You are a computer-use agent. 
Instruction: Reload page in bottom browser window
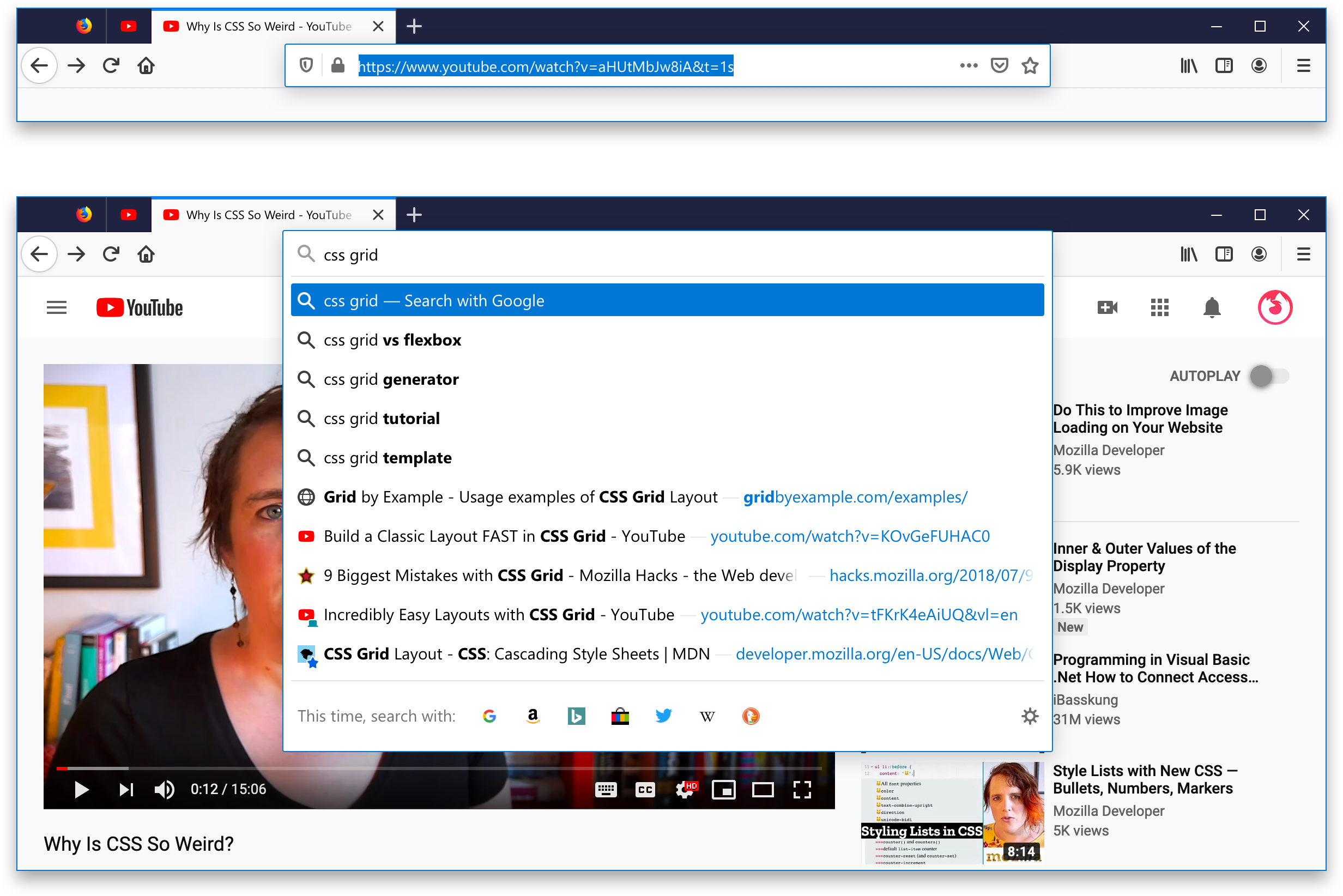coord(111,255)
